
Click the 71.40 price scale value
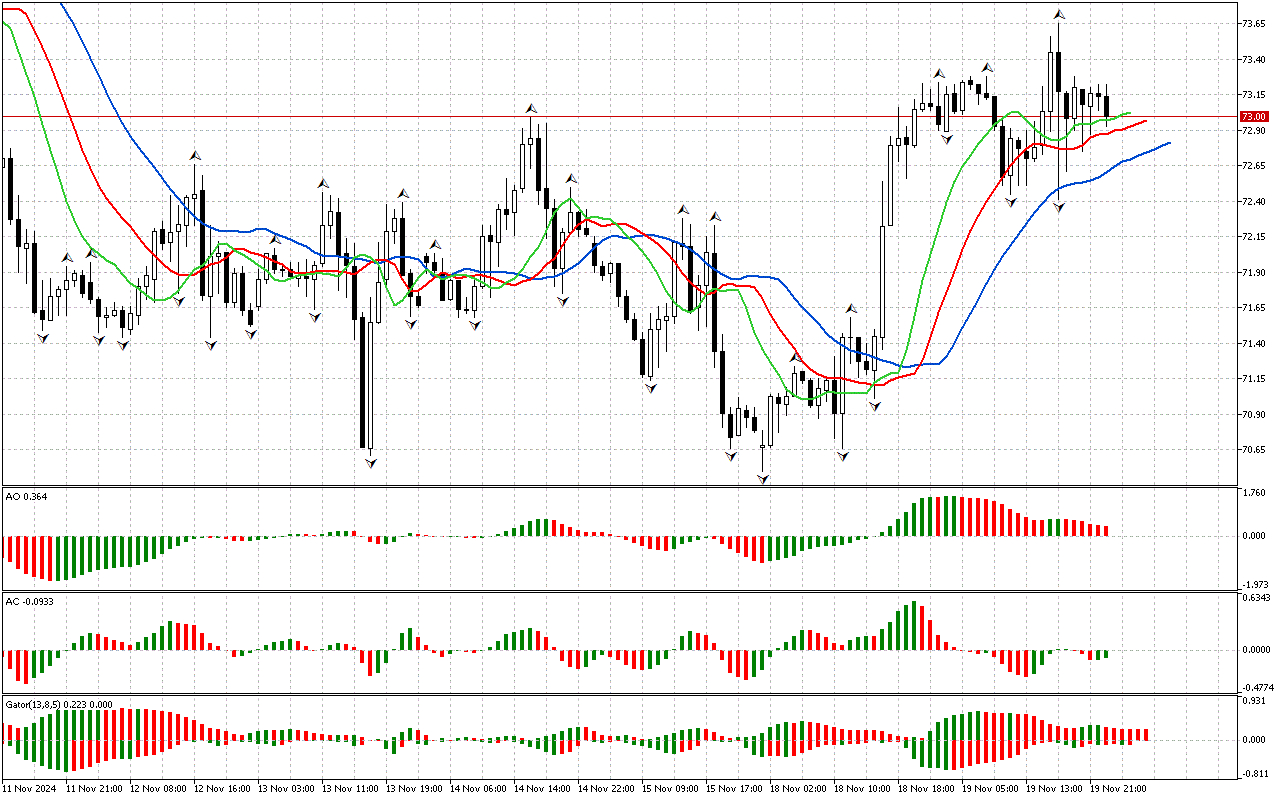click(x=1254, y=344)
